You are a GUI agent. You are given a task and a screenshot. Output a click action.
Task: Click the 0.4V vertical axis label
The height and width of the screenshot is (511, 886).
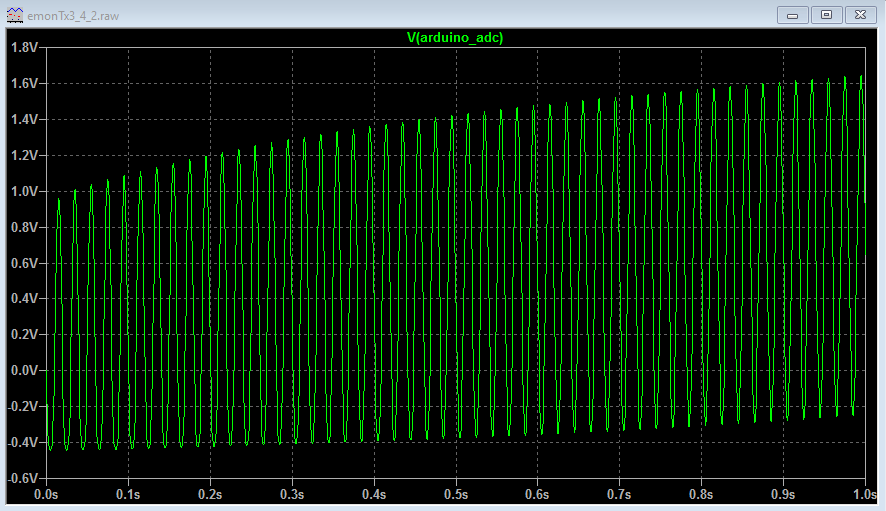click(x=24, y=298)
